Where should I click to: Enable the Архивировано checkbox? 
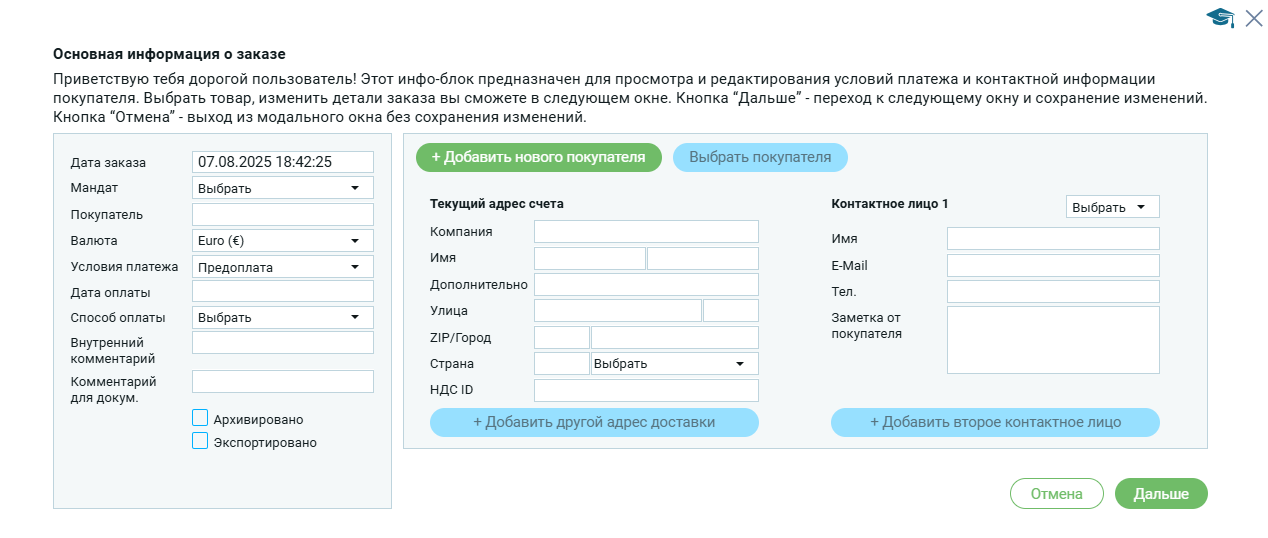pyautogui.click(x=200, y=419)
